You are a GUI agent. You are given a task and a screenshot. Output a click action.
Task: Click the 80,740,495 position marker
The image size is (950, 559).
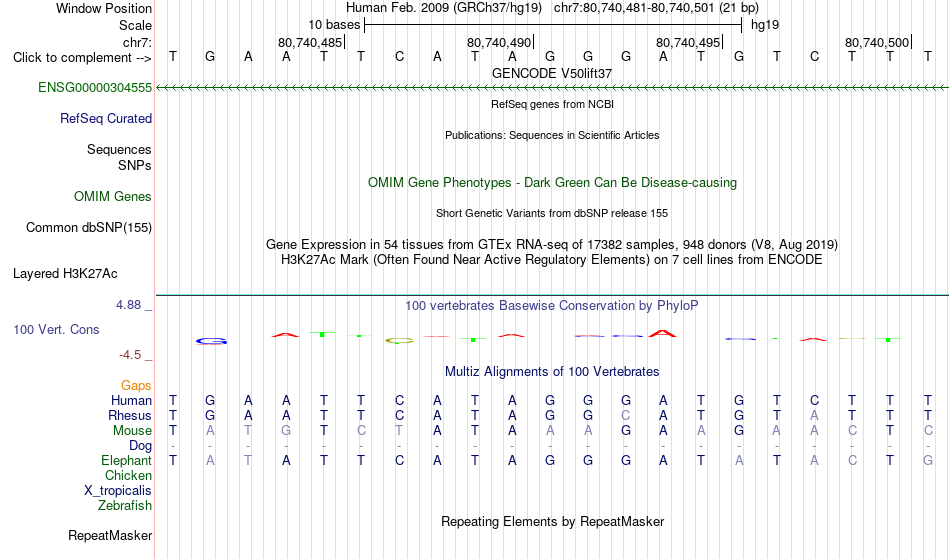[x=689, y=42]
